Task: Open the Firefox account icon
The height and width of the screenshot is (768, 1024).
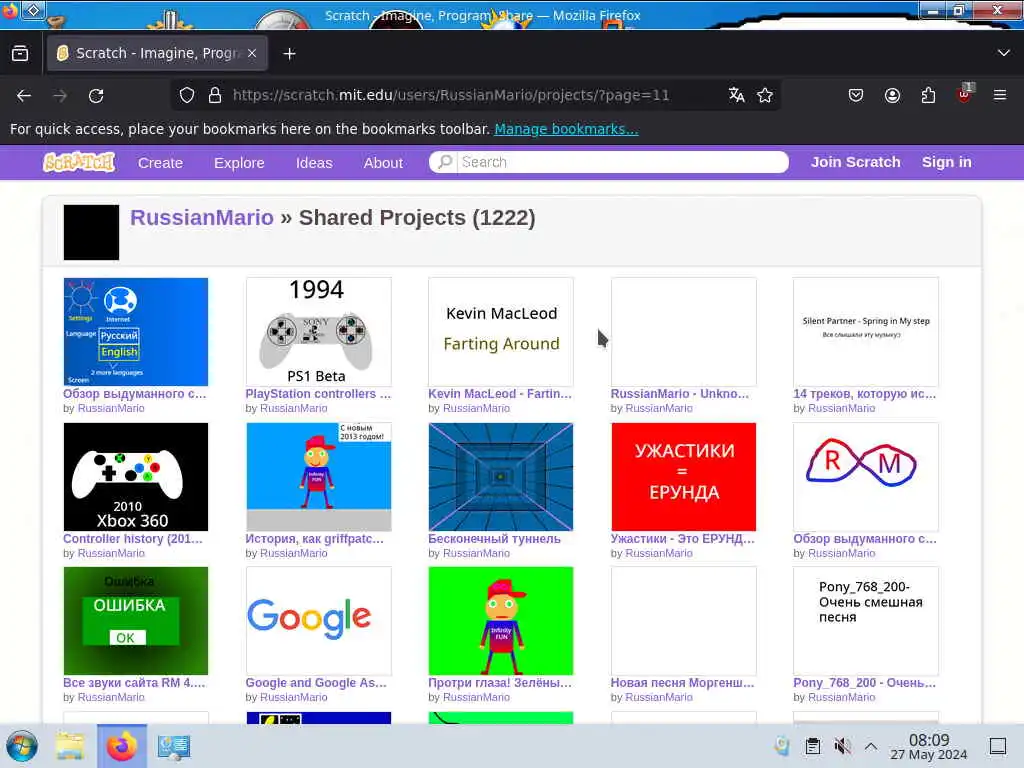Action: (892, 95)
